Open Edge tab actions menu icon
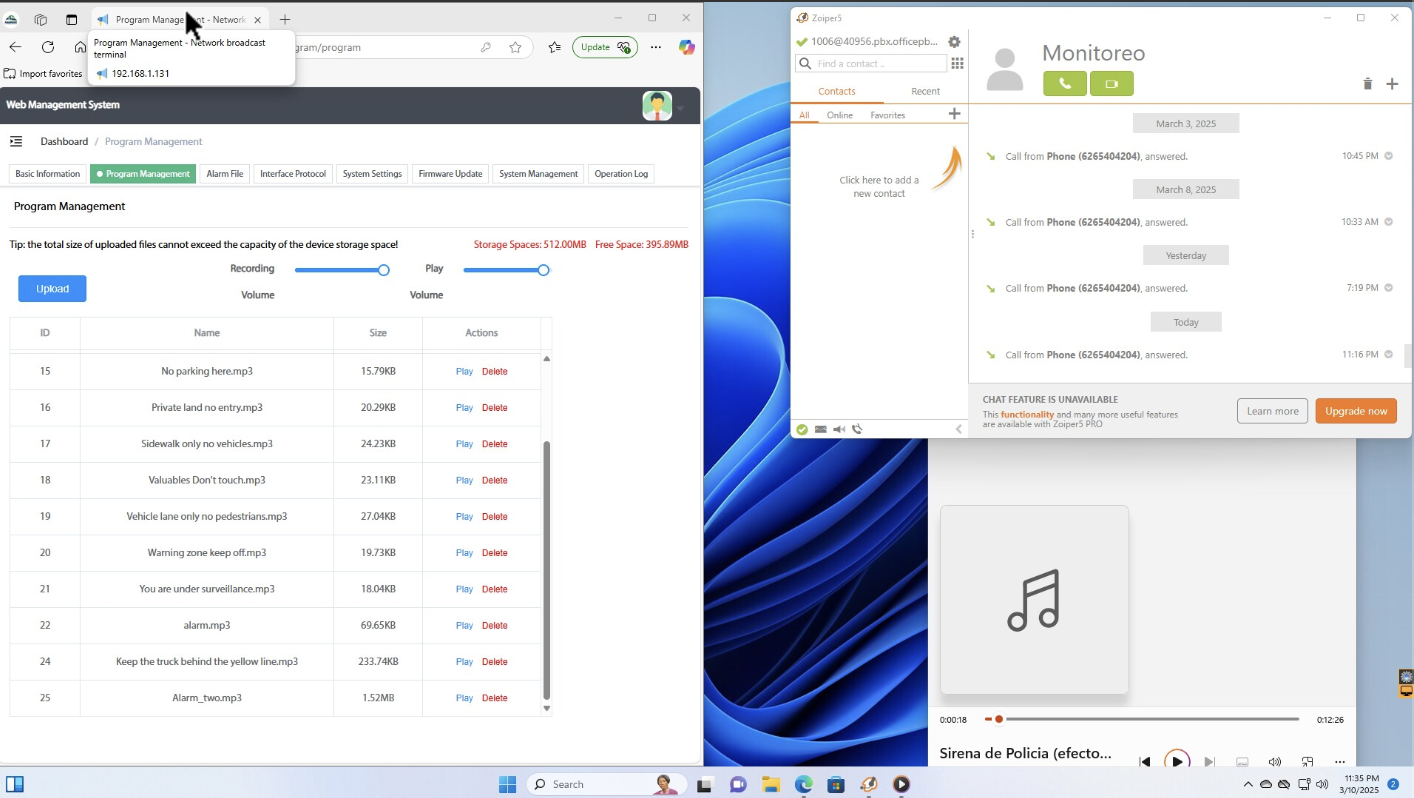Image resolution: width=1414 pixels, height=798 pixels. coord(71,19)
